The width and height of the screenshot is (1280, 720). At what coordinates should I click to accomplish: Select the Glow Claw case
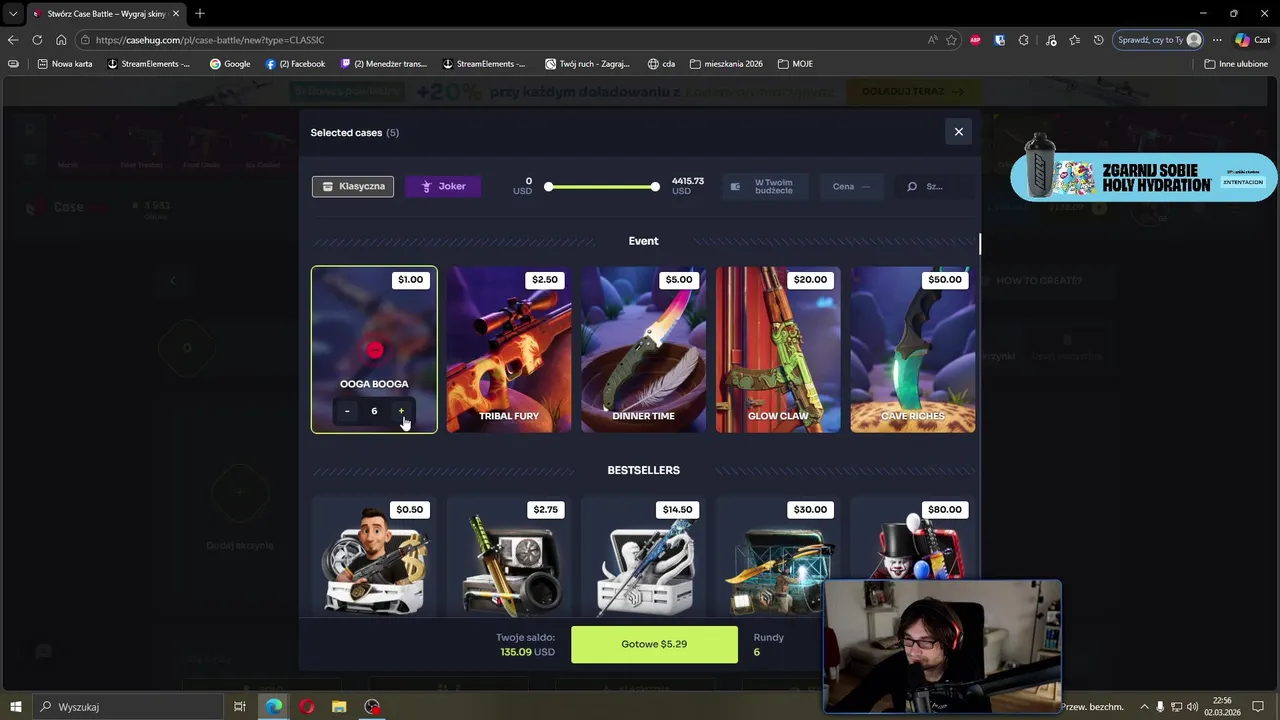point(778,349)
